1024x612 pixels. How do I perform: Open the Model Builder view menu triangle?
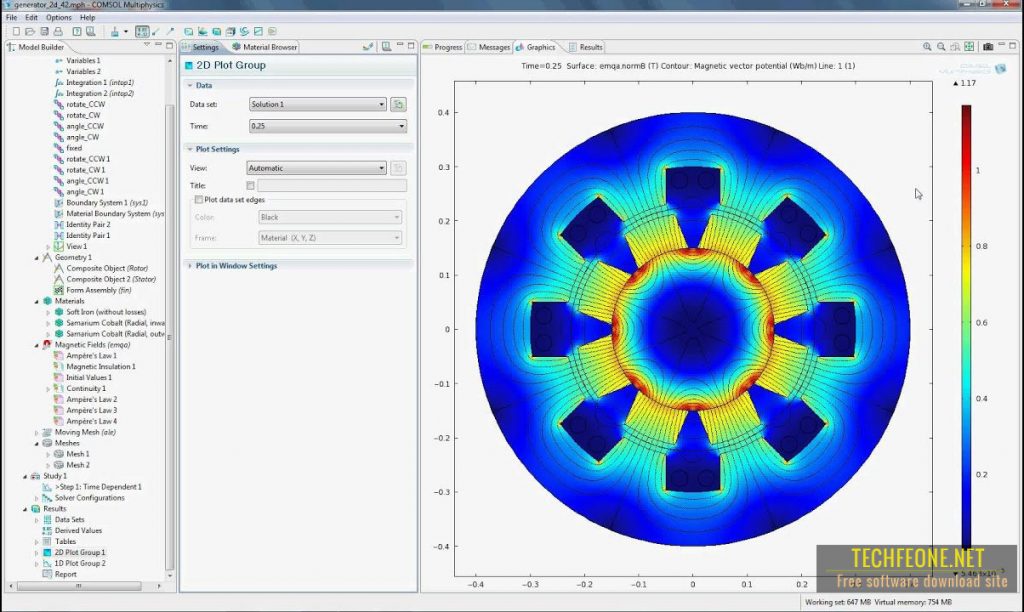pyautogui.click(x=146, y=45)
